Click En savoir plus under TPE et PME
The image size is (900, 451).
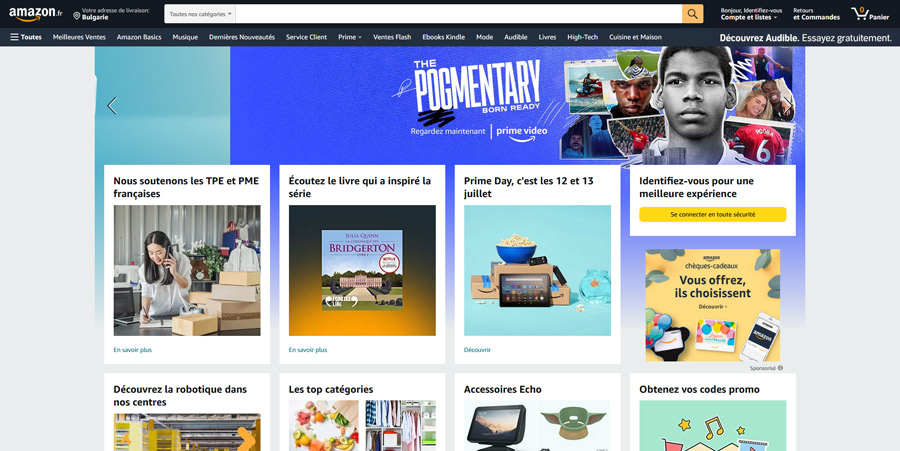point(133,350)
